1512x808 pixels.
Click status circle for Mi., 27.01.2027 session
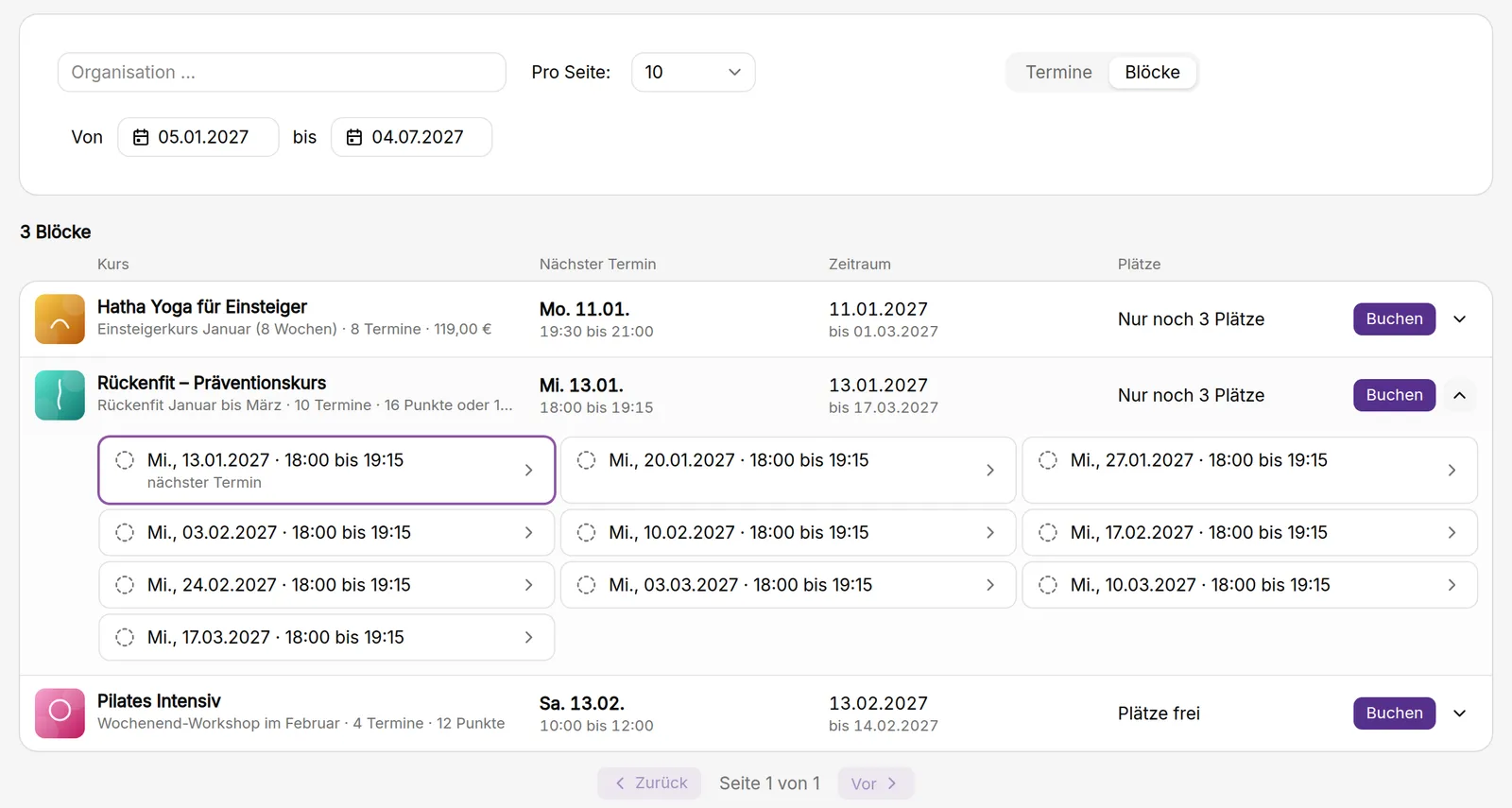(x=1048, y=460)
